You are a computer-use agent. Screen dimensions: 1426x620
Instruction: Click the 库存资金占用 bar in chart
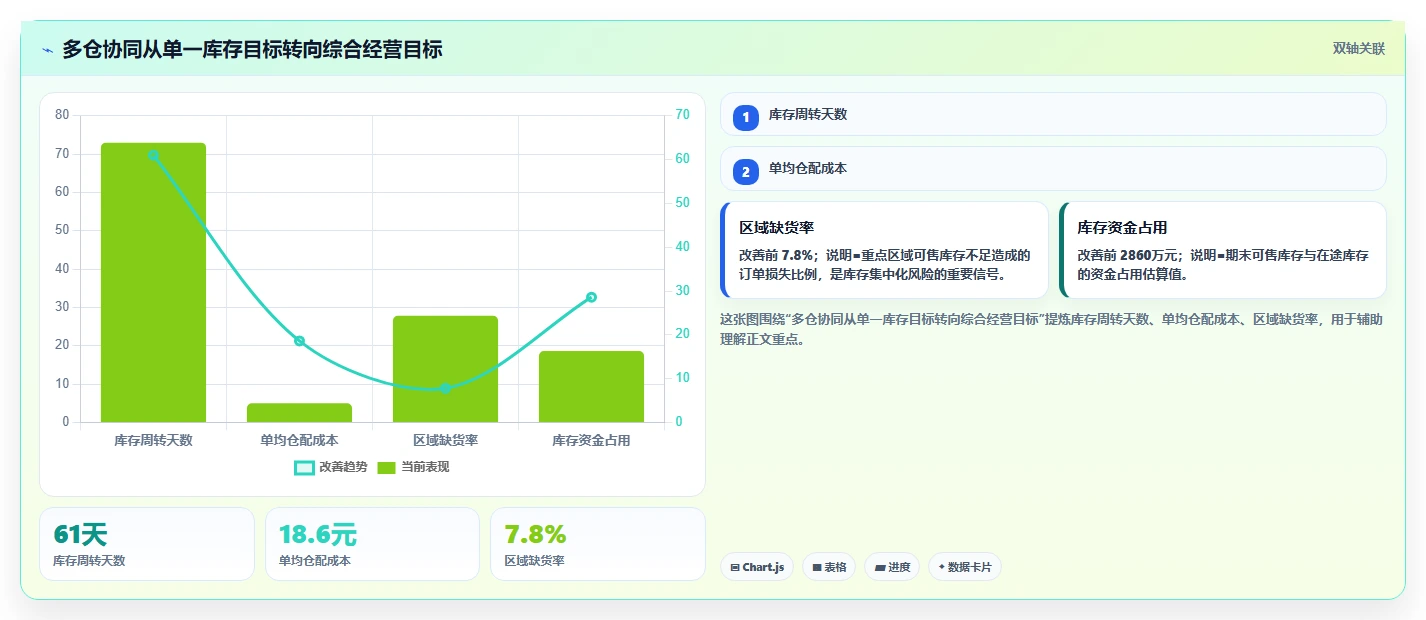point(591,386)
